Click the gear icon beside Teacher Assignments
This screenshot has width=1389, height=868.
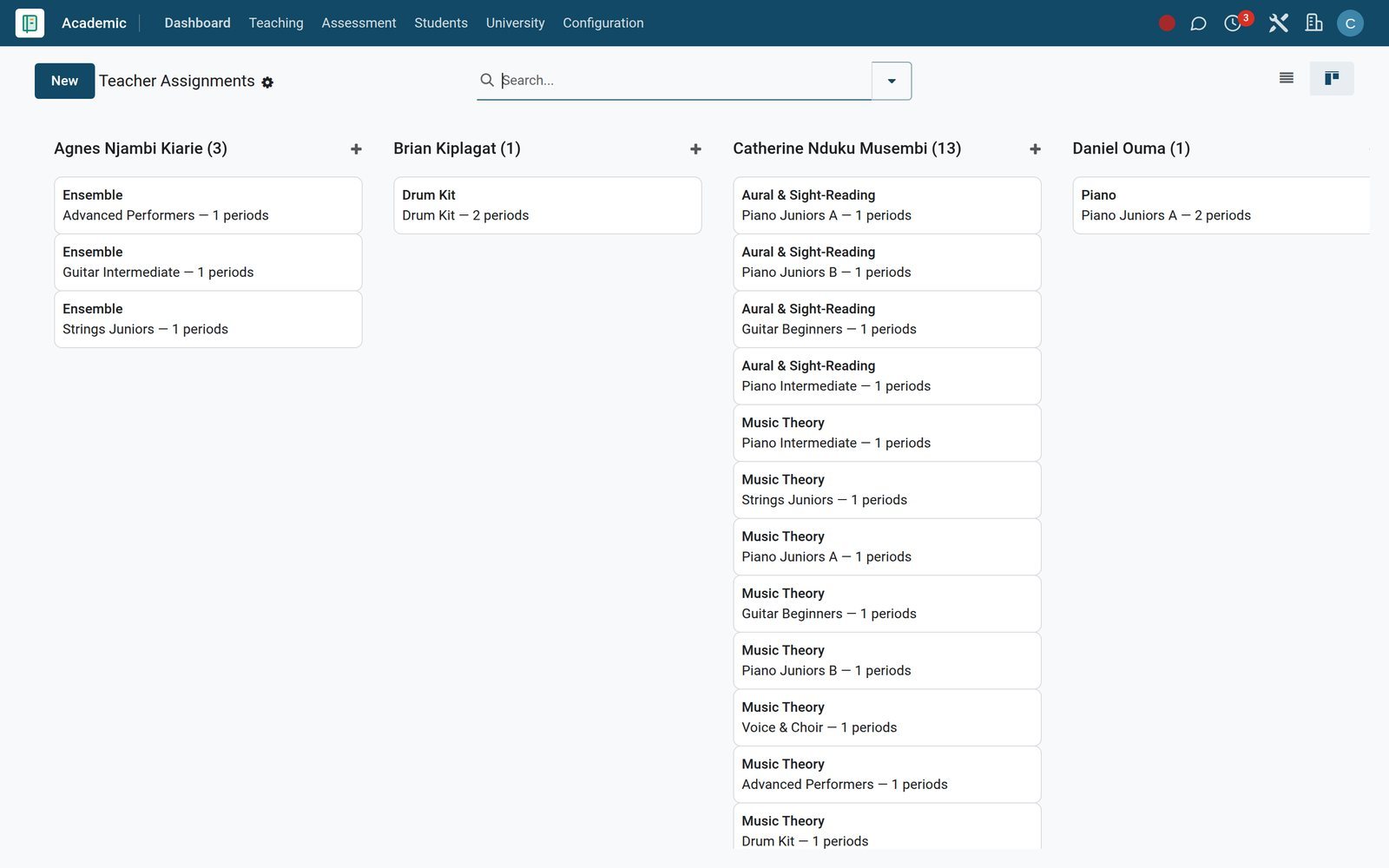[267, 82]
